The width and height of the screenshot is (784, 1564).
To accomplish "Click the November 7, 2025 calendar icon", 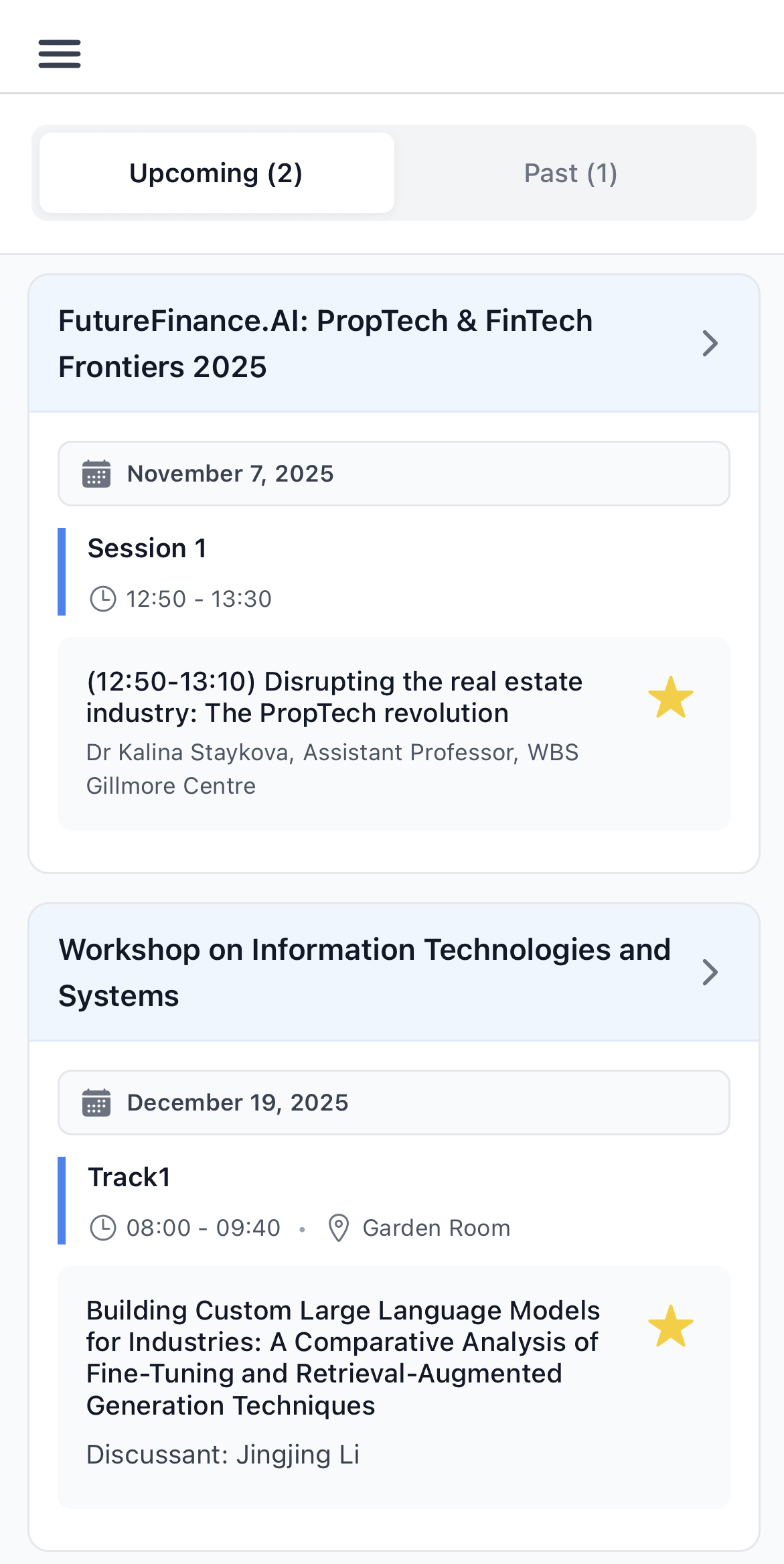I will pos(96,474).
